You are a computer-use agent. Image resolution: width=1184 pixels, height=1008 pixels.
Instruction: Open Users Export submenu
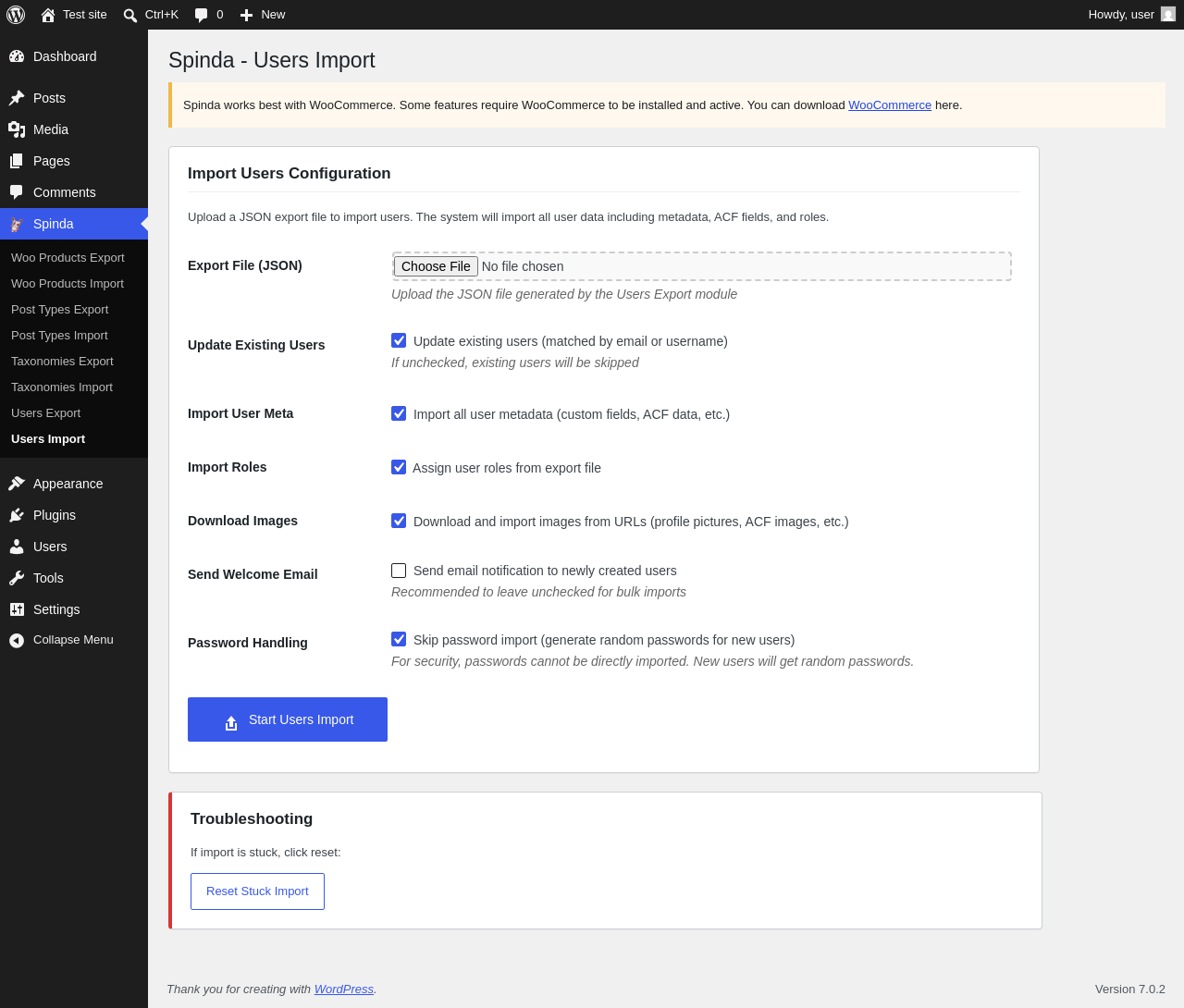point(74,413)
